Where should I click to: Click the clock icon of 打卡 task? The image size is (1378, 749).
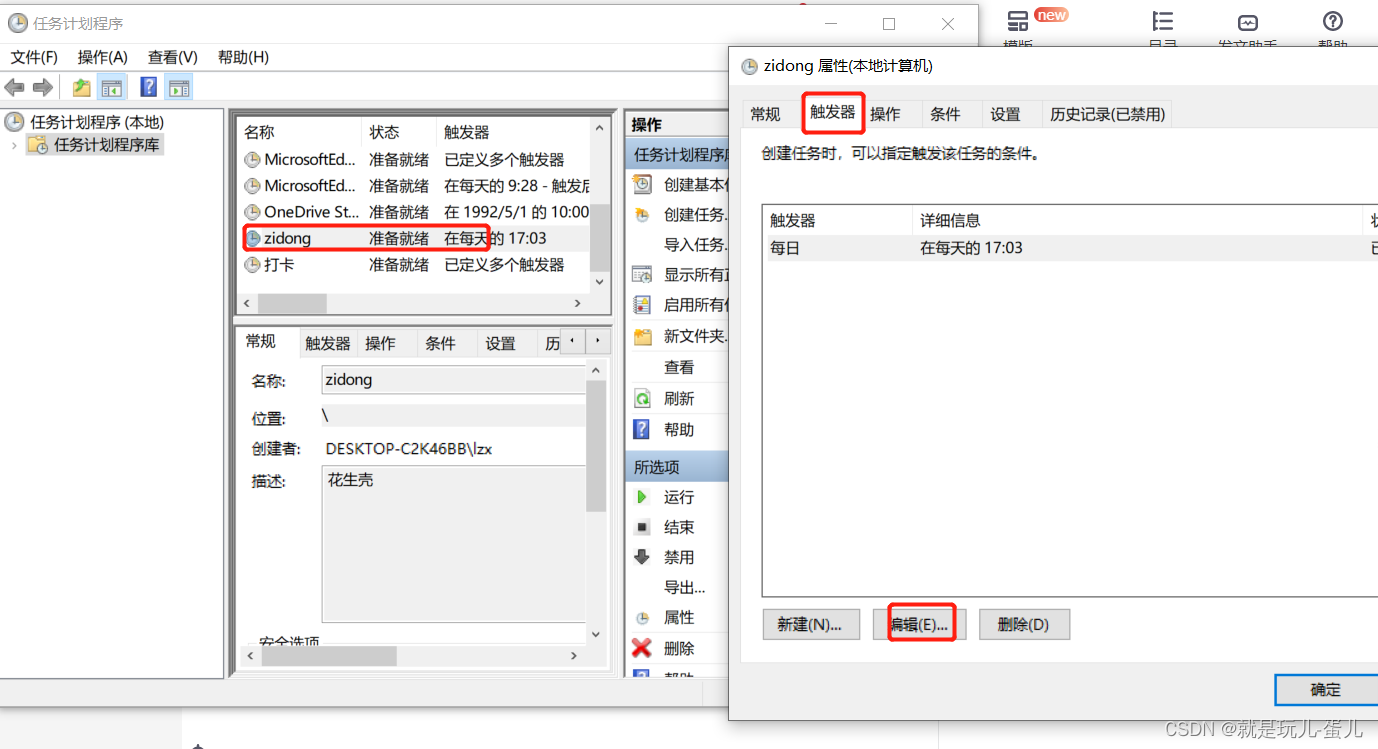pyautogui.click(x=253, y=265)
